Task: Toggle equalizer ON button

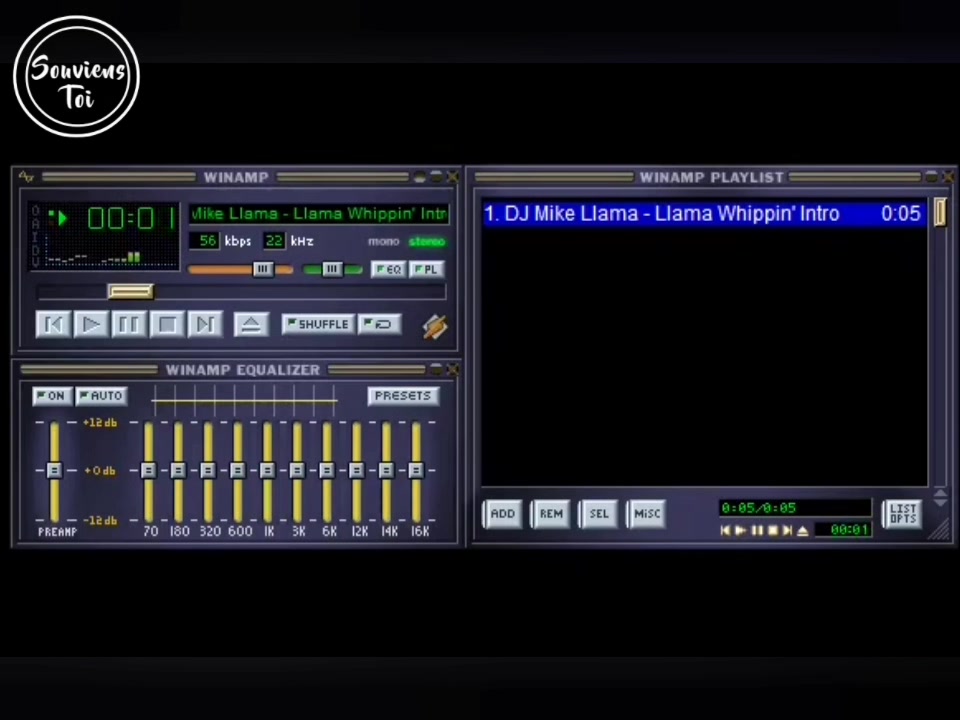Action: [53, 396]
